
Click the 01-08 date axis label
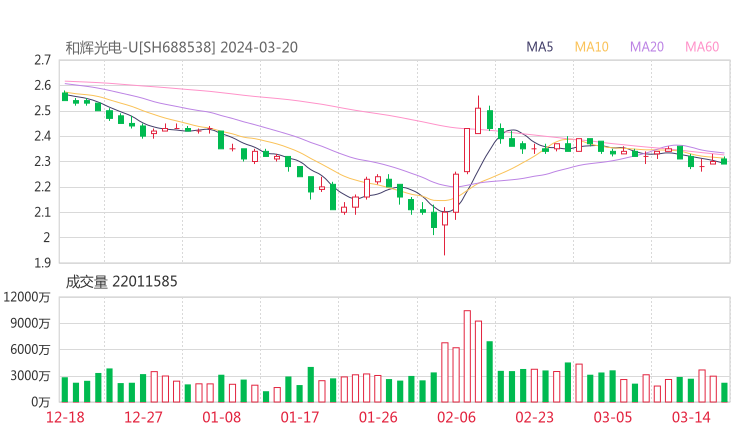(221, 417)
